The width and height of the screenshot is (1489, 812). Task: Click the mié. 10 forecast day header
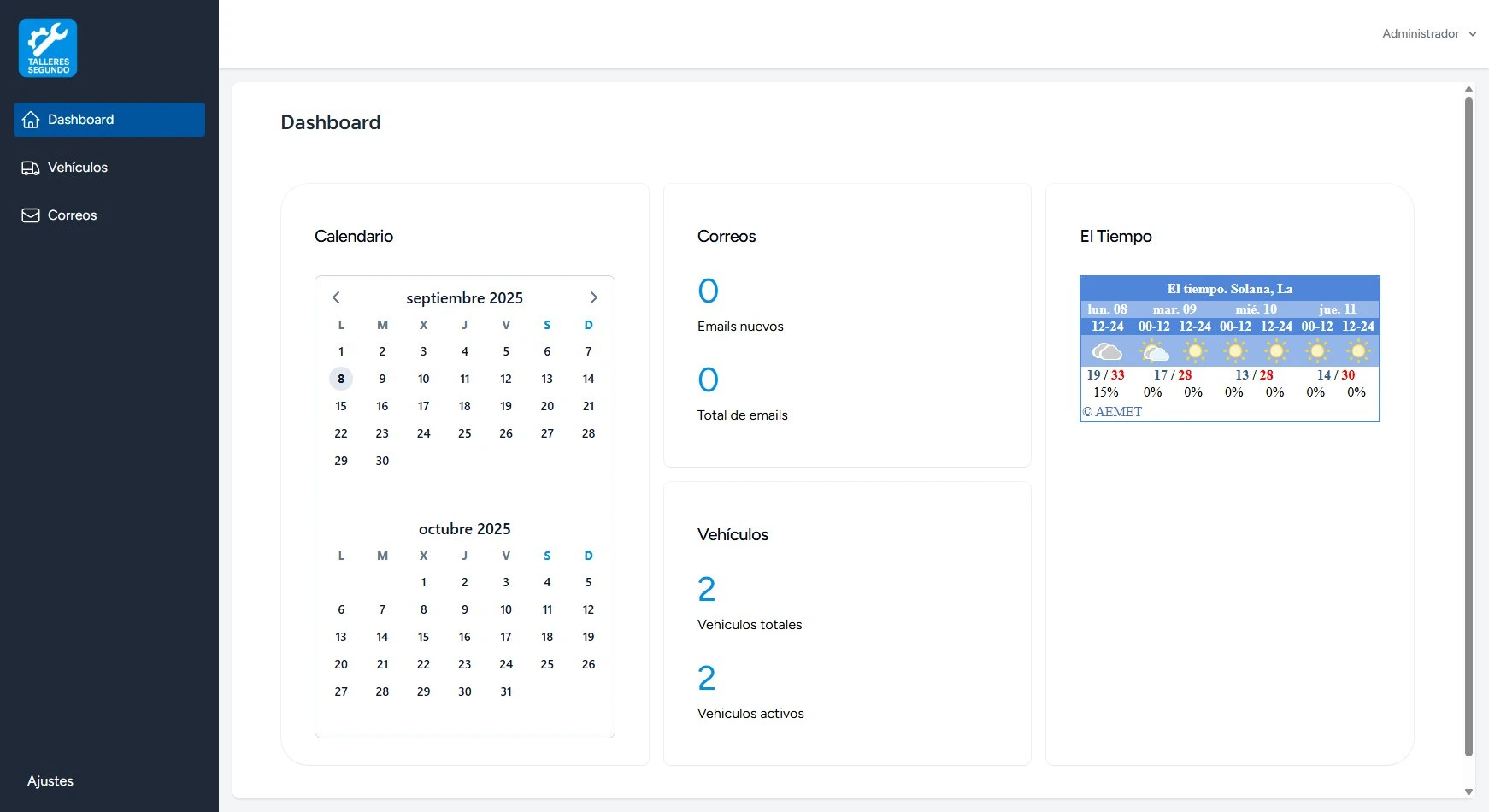point(1256,309)
